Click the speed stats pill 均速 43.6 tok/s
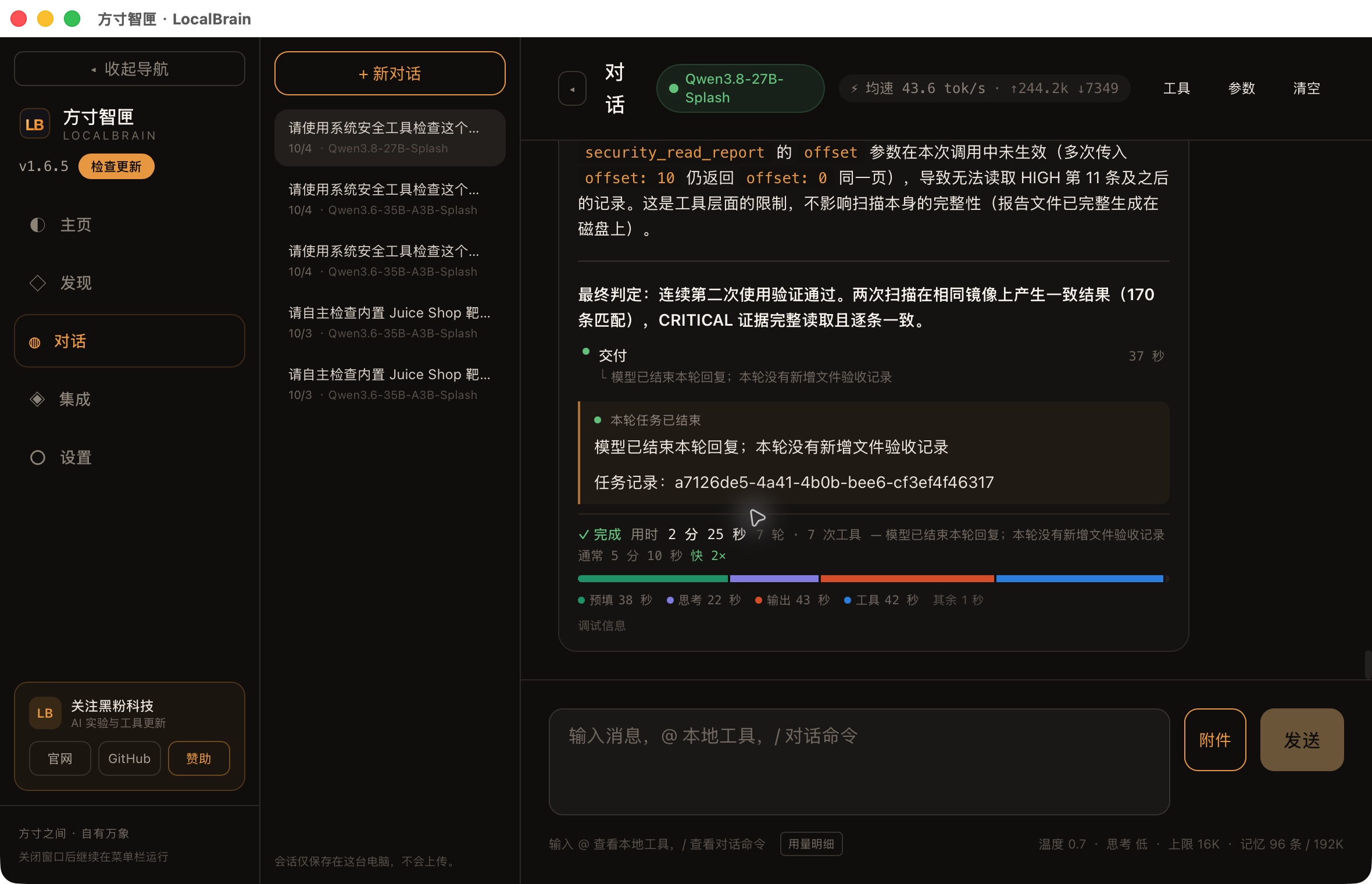 point(985,88)
